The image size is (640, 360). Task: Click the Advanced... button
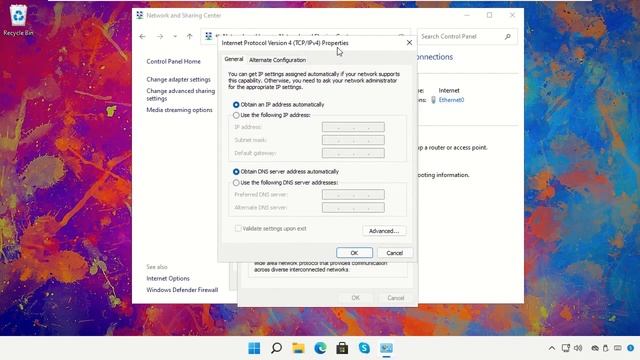(384, 231)
